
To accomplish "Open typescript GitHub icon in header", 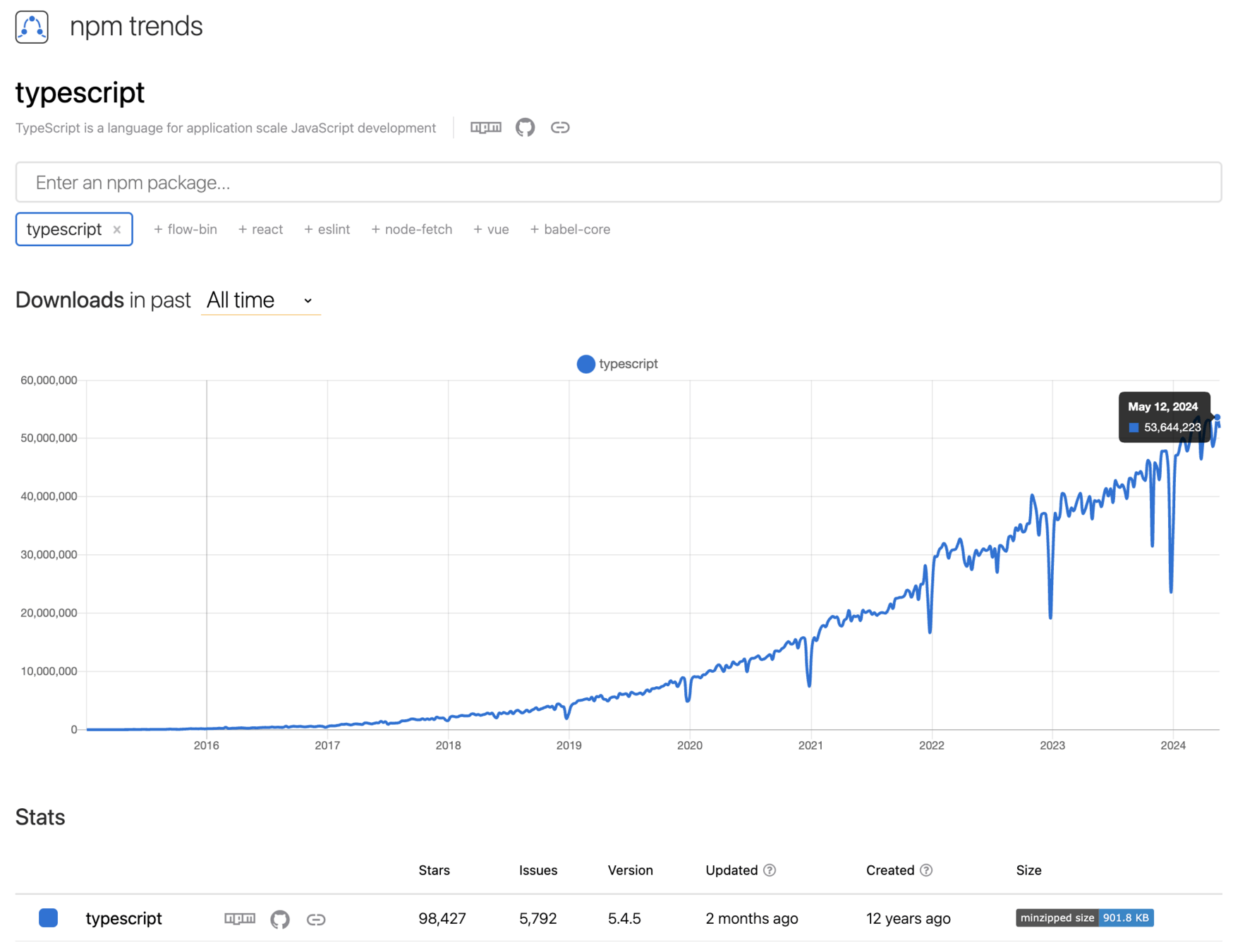I will (x=525, y=128).
